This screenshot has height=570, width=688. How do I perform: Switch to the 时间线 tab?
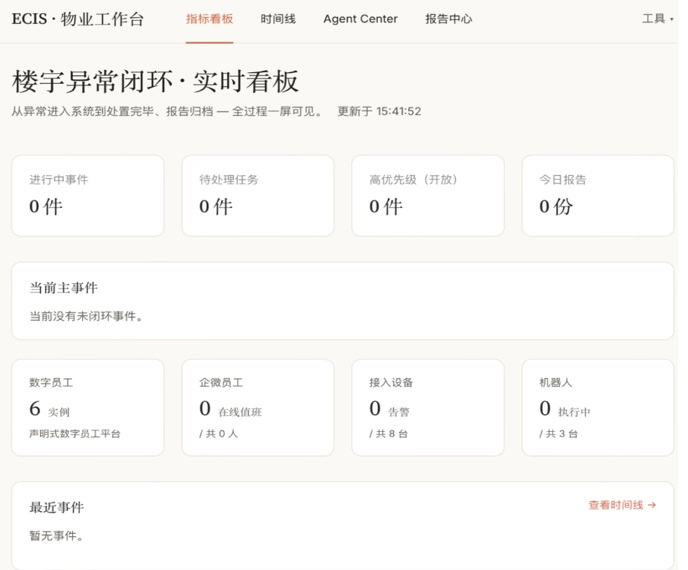tap(278, 19)
